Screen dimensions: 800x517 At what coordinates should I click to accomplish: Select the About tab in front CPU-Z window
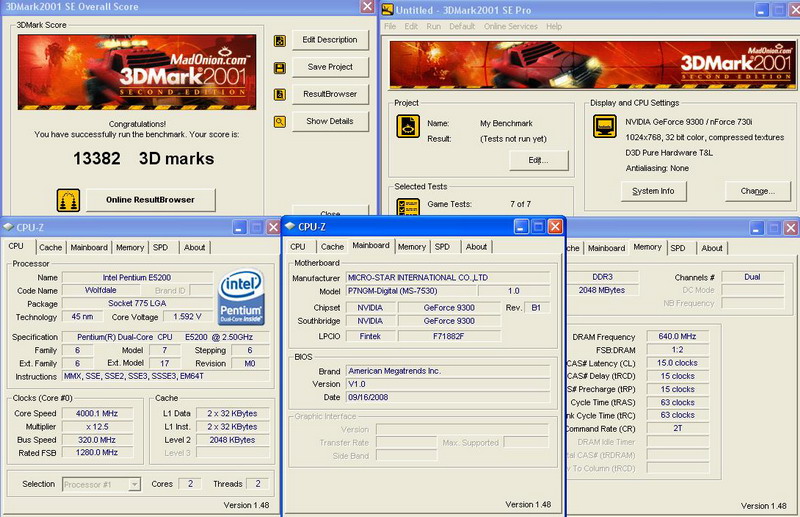point(476,247)
